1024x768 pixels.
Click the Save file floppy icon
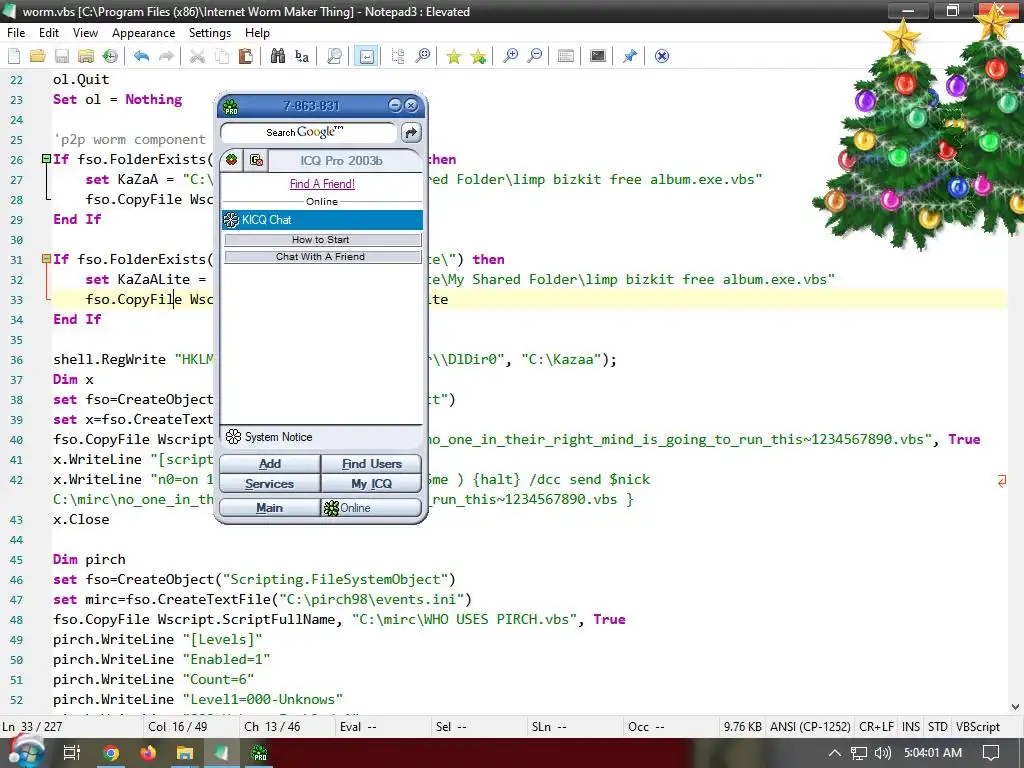(x=62, y=56)
